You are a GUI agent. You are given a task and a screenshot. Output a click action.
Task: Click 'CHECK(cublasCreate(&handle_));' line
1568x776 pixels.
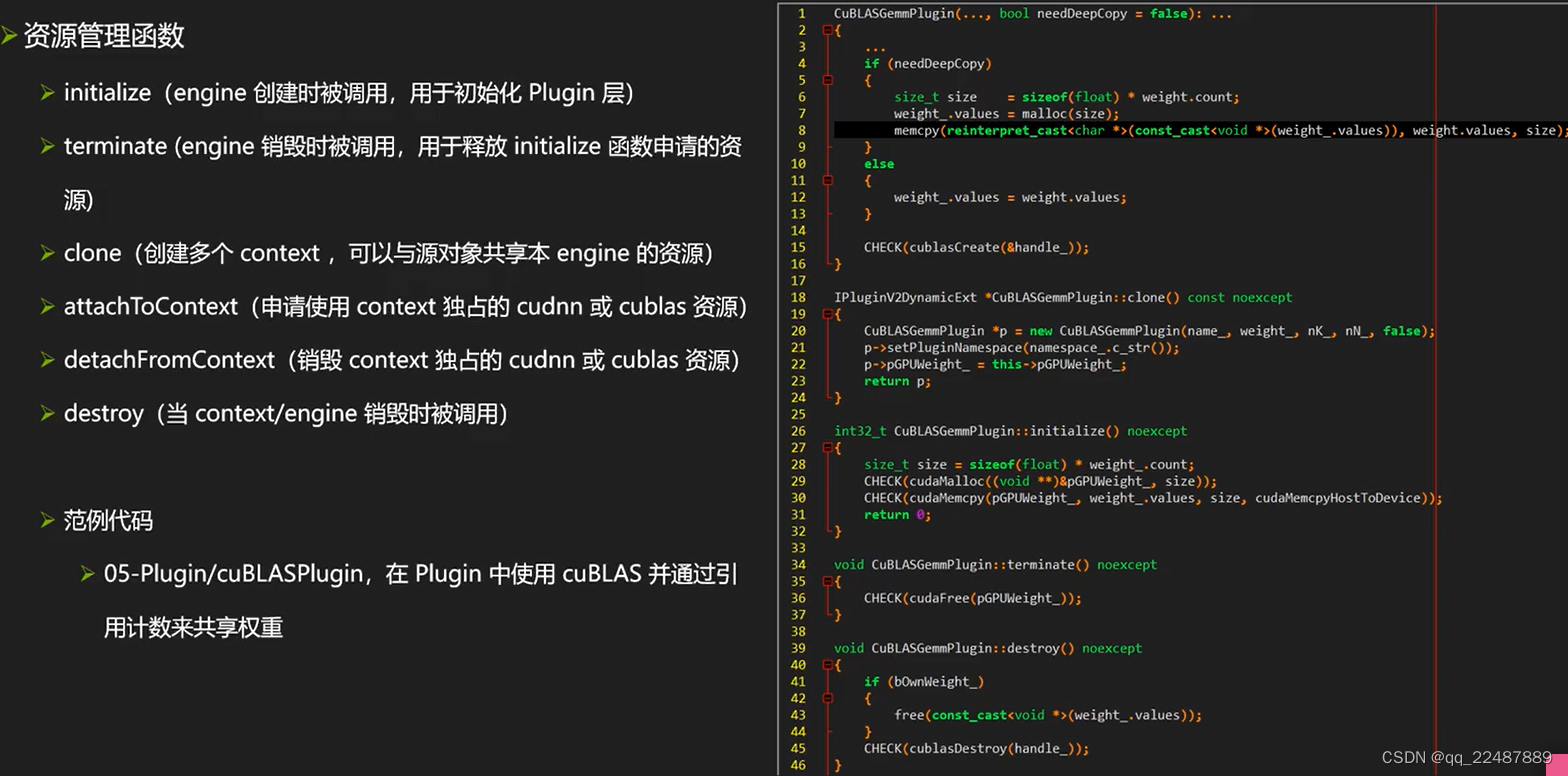click(977, 247)
